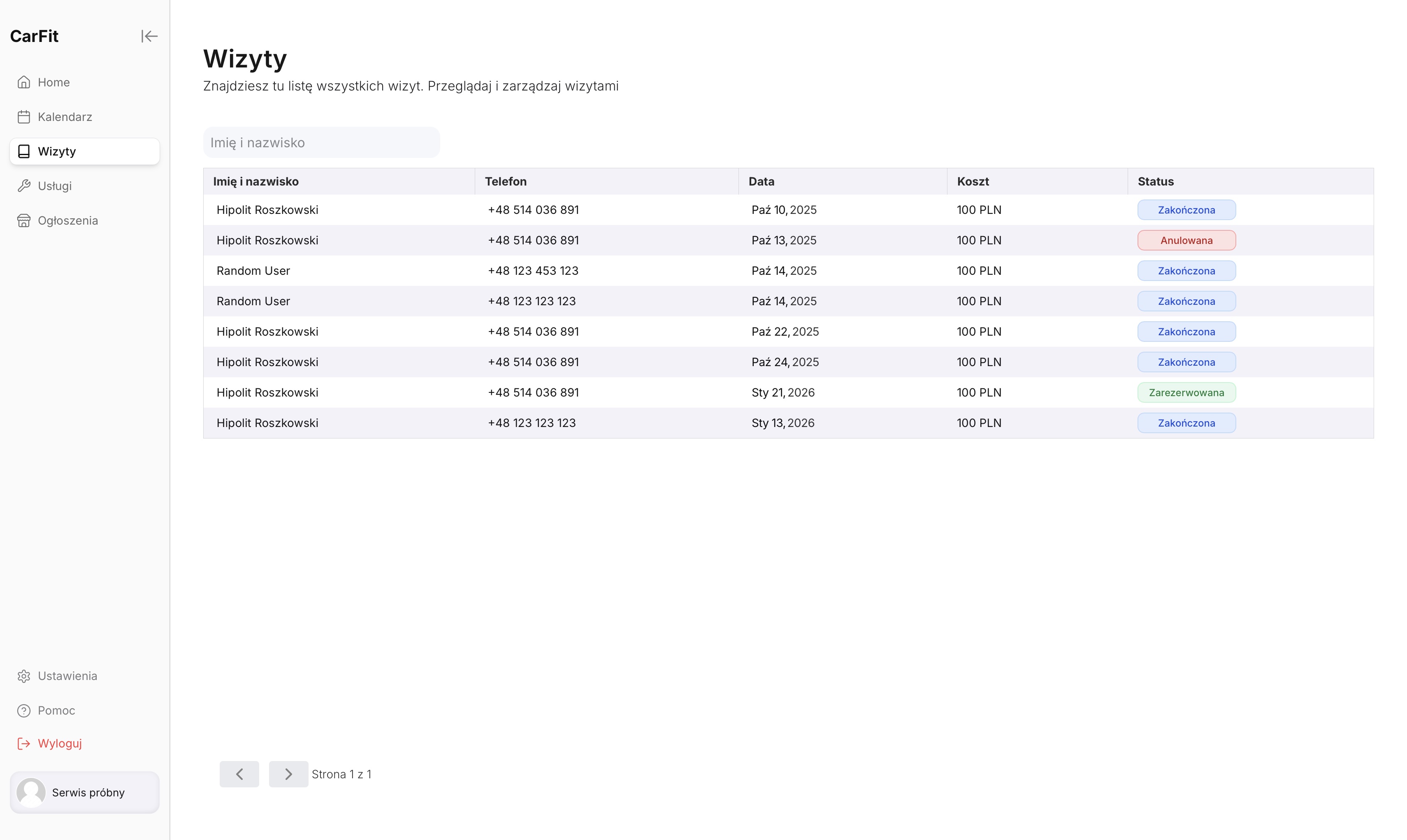
Task: Click the Kalendarz calendar icon
Action: [24, 116]
